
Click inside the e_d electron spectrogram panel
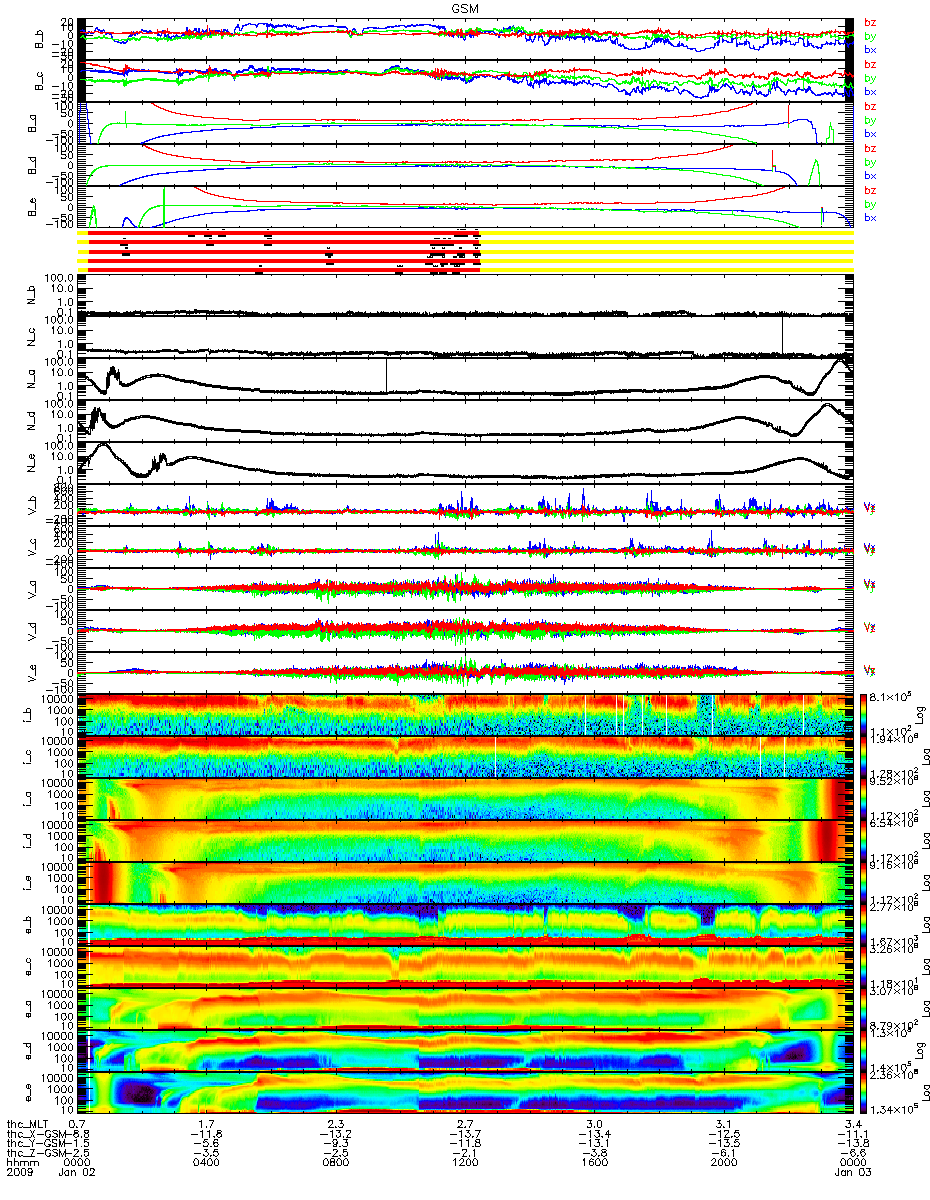point(467,1051)
